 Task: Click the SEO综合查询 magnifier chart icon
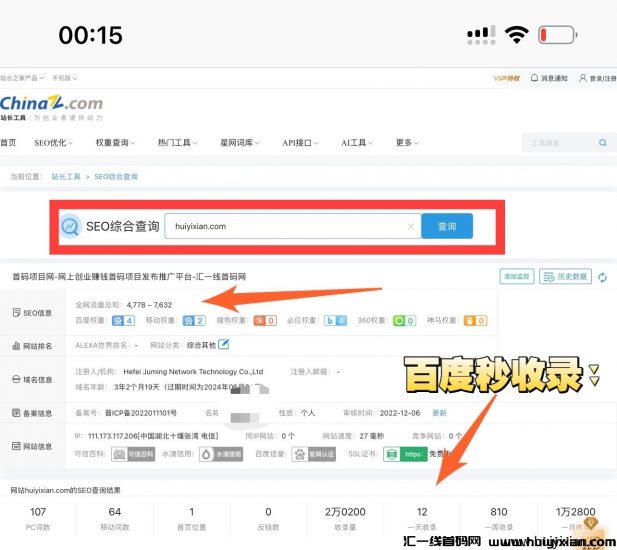tap(70, 226)
